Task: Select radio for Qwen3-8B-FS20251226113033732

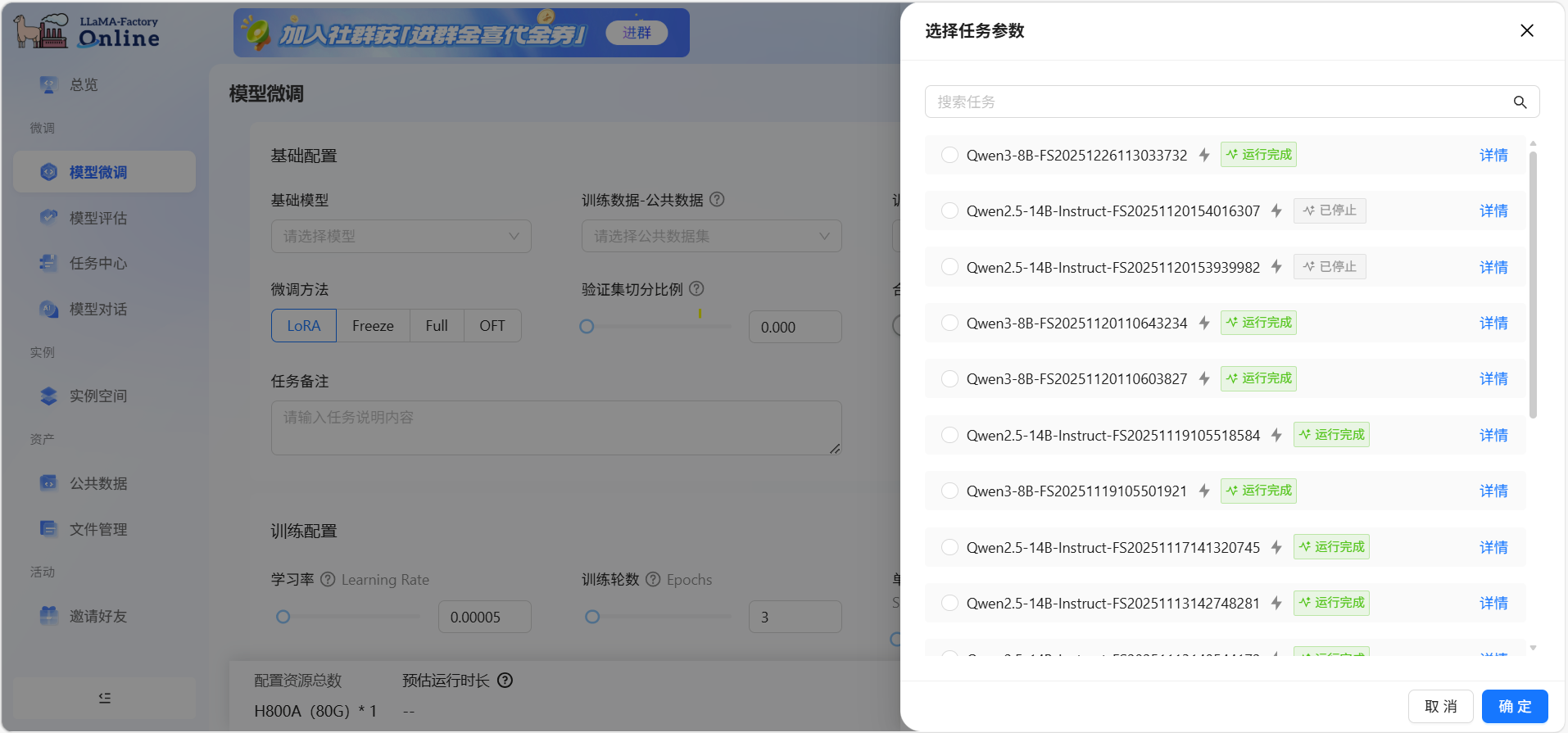Action: (949, 155)
